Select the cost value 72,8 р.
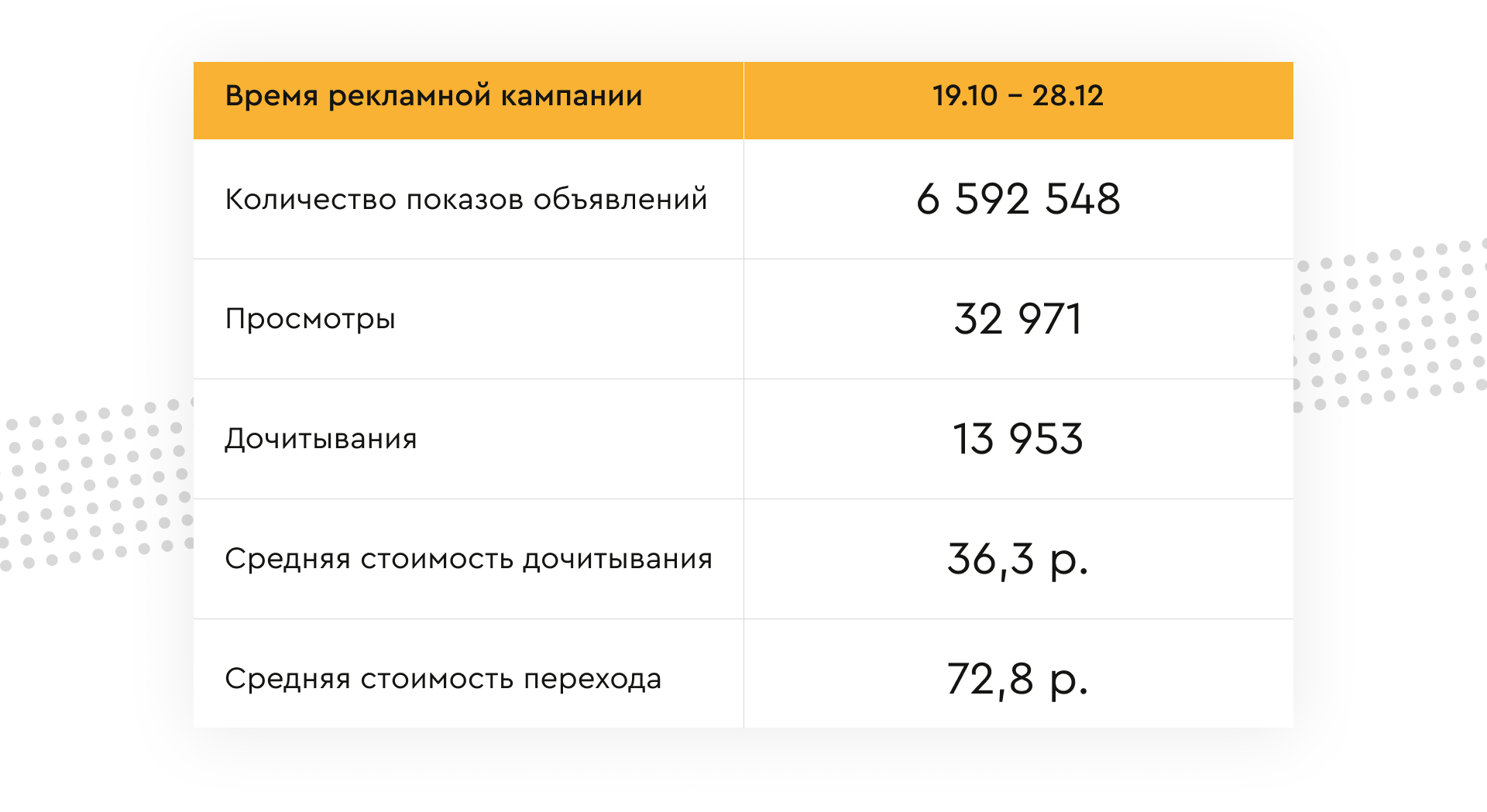The width and height of the screenshot is (1487, 812). [1018, 680]
